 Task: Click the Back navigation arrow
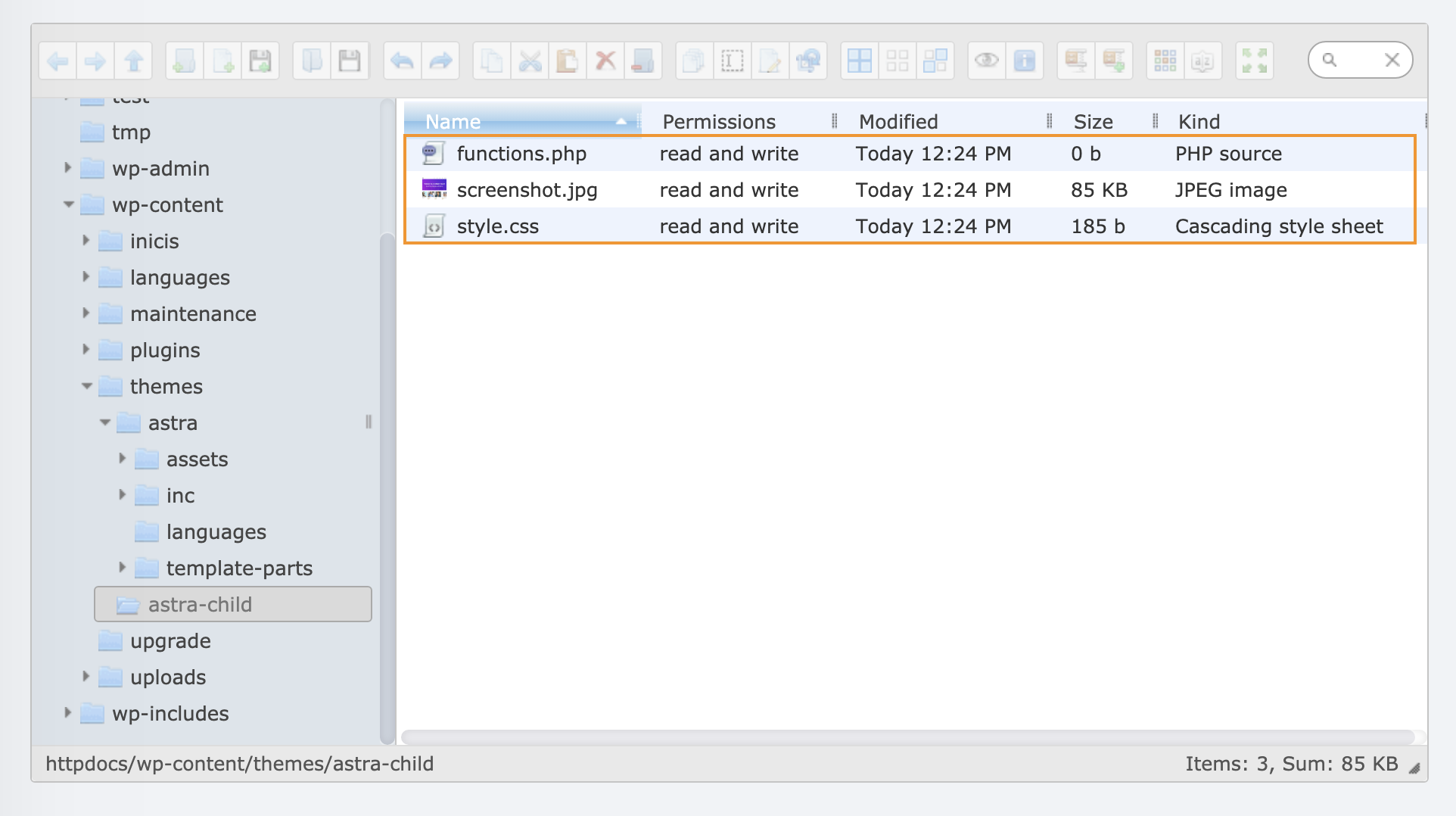(x=58, y=61)
